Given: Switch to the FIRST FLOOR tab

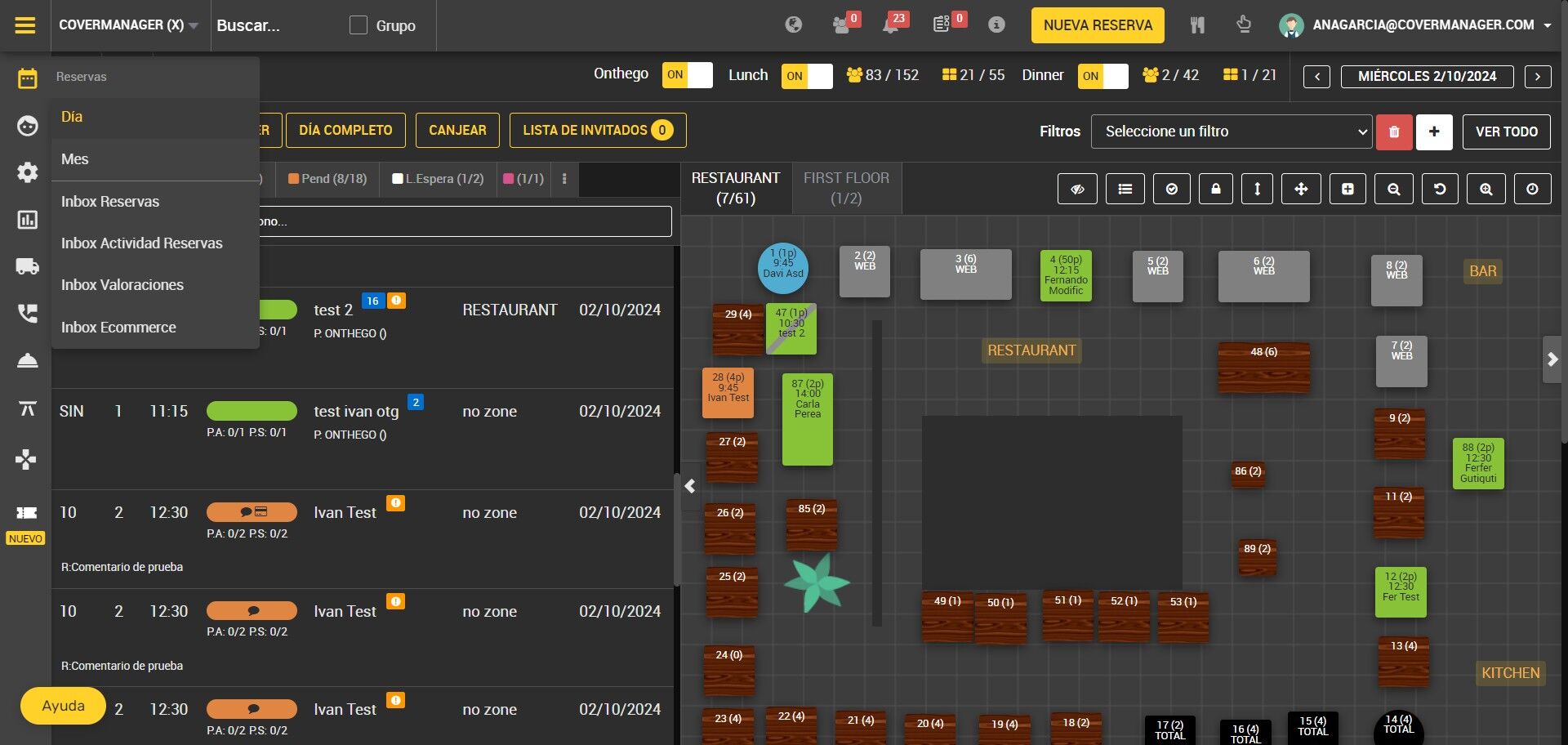Looking at the screenshot, I should (846, 188).
